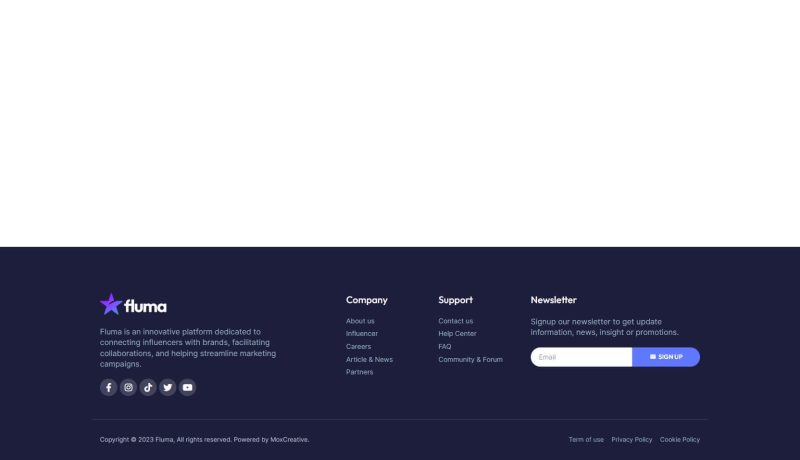Viewport: 800px width, 460px height.
Task: Open the Facebook social icon
Action: (x=109, y=387)
